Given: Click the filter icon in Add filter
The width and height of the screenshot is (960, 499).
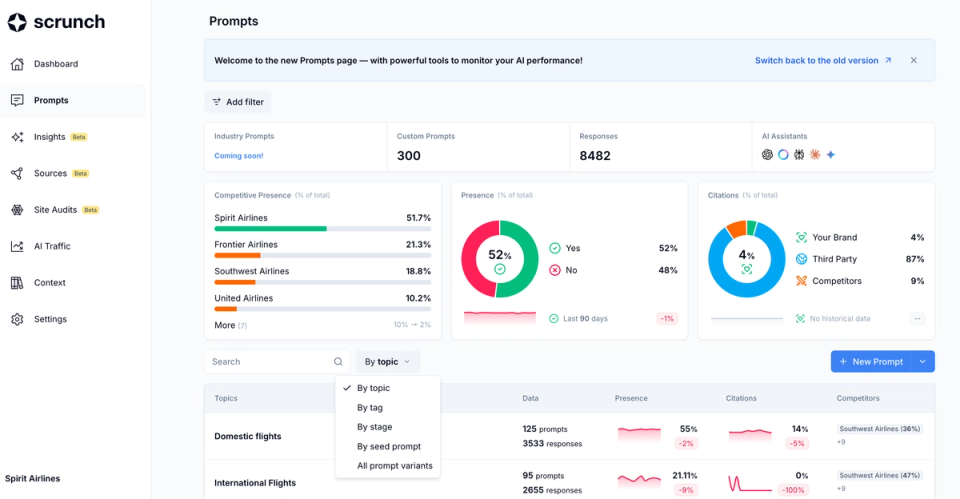Looking at the screenshot, I should click(x=216, y=102).
